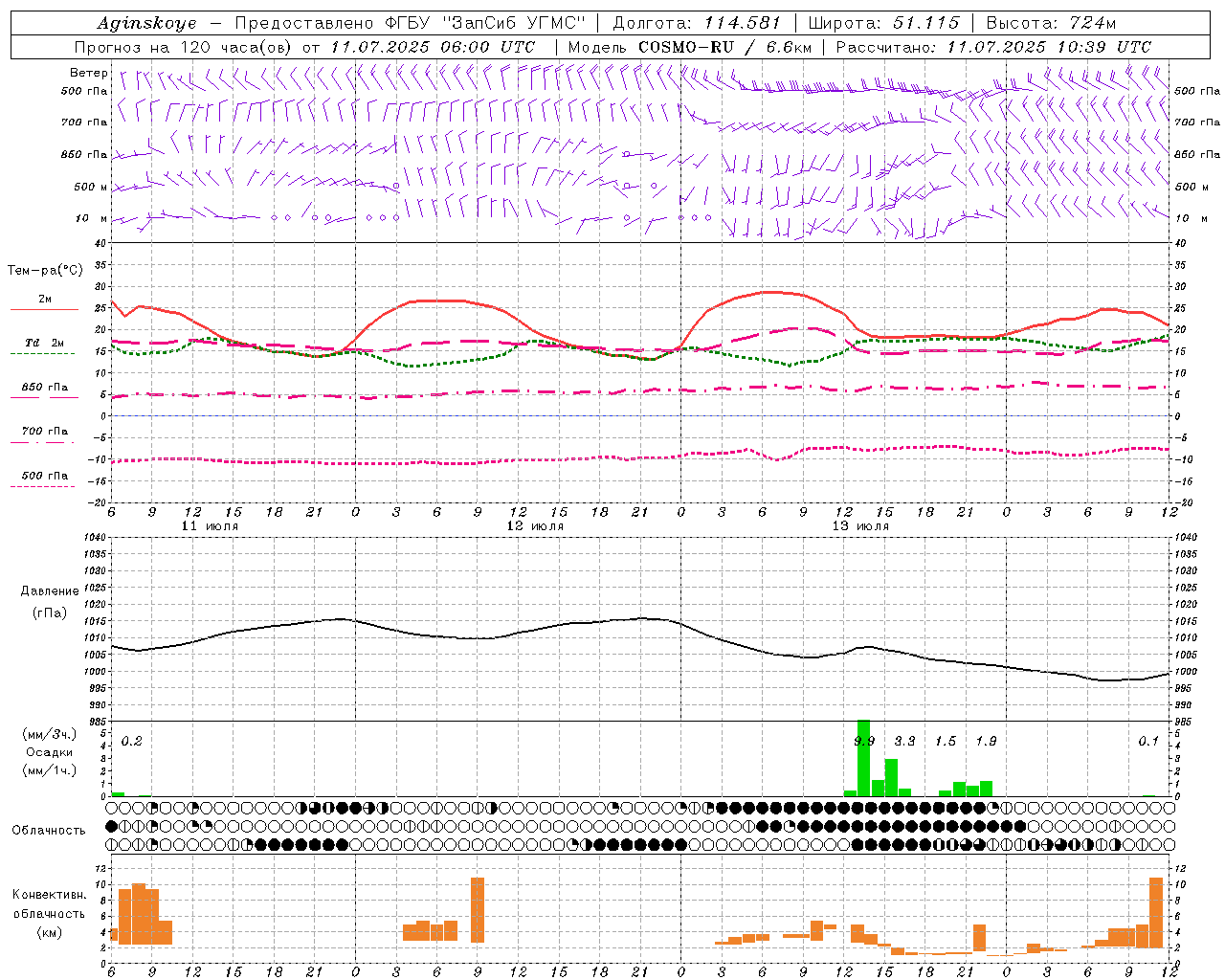Click the "12 июля" date label
This screenshot has width=1225, height=980.
[535, 526]
